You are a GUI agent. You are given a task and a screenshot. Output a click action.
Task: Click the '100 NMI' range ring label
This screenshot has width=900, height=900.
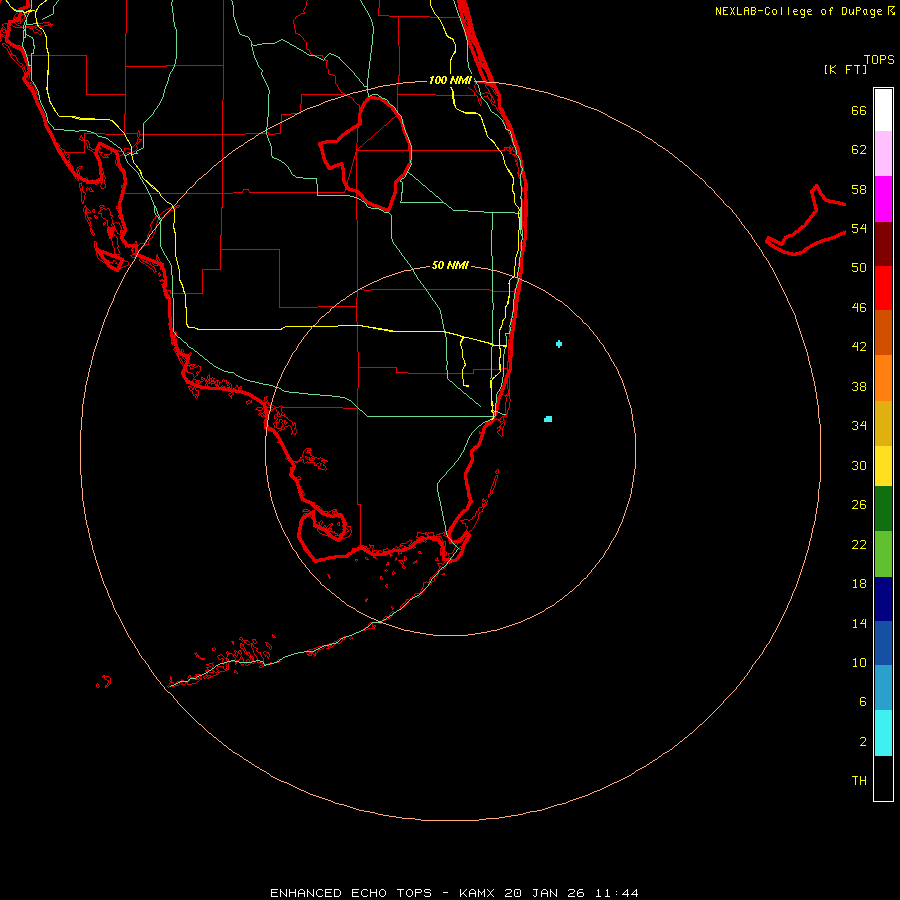[x=450, y=80]
